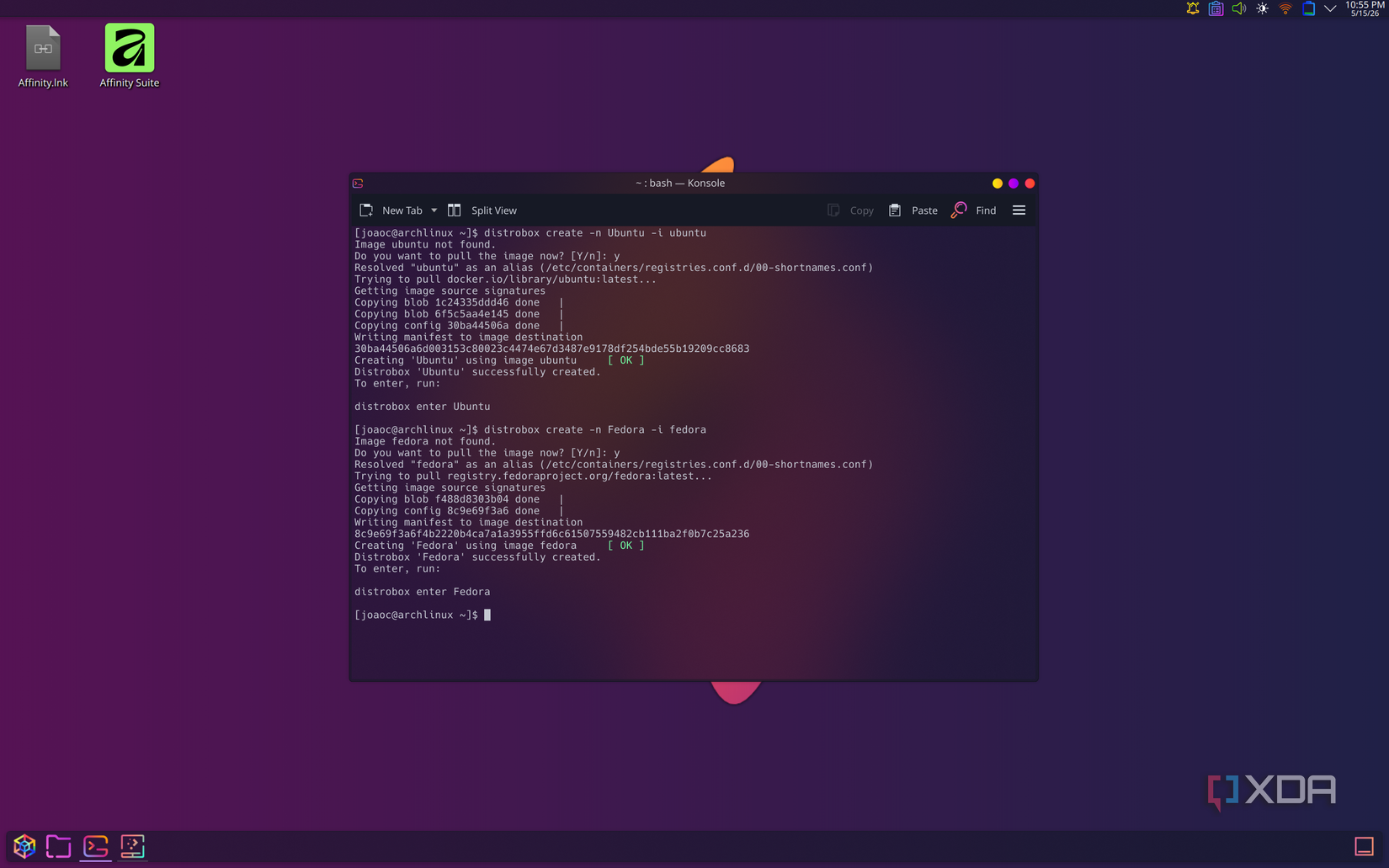
Task: Open the application launcher in the taskbar
Action: point(24,846)
